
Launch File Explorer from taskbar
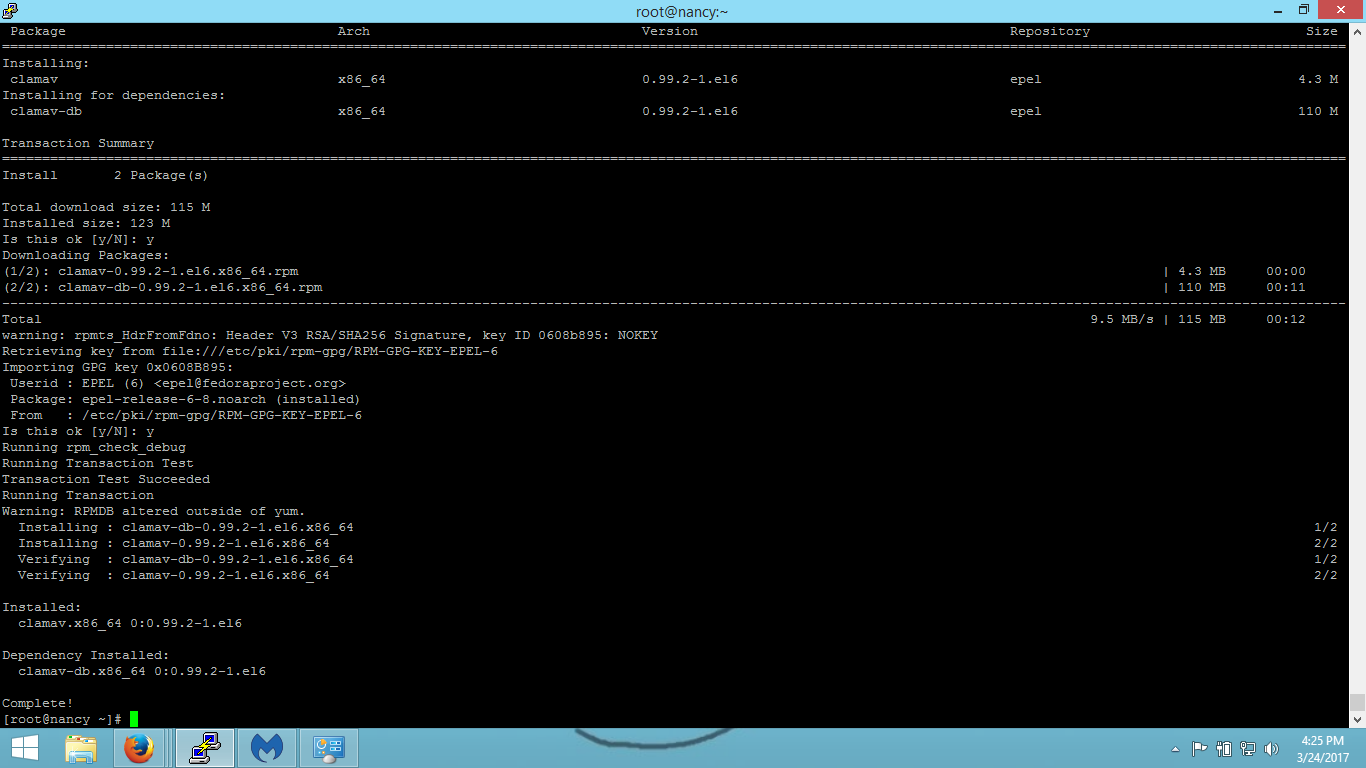click(81, 748)
